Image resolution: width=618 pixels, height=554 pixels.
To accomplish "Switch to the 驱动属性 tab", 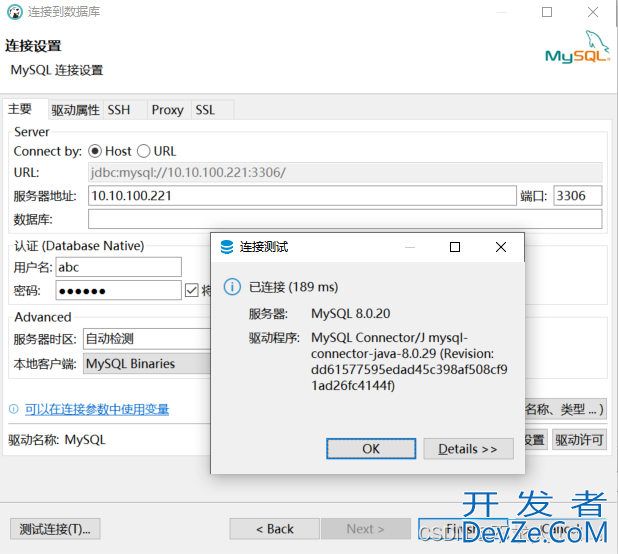I will 75,110.
